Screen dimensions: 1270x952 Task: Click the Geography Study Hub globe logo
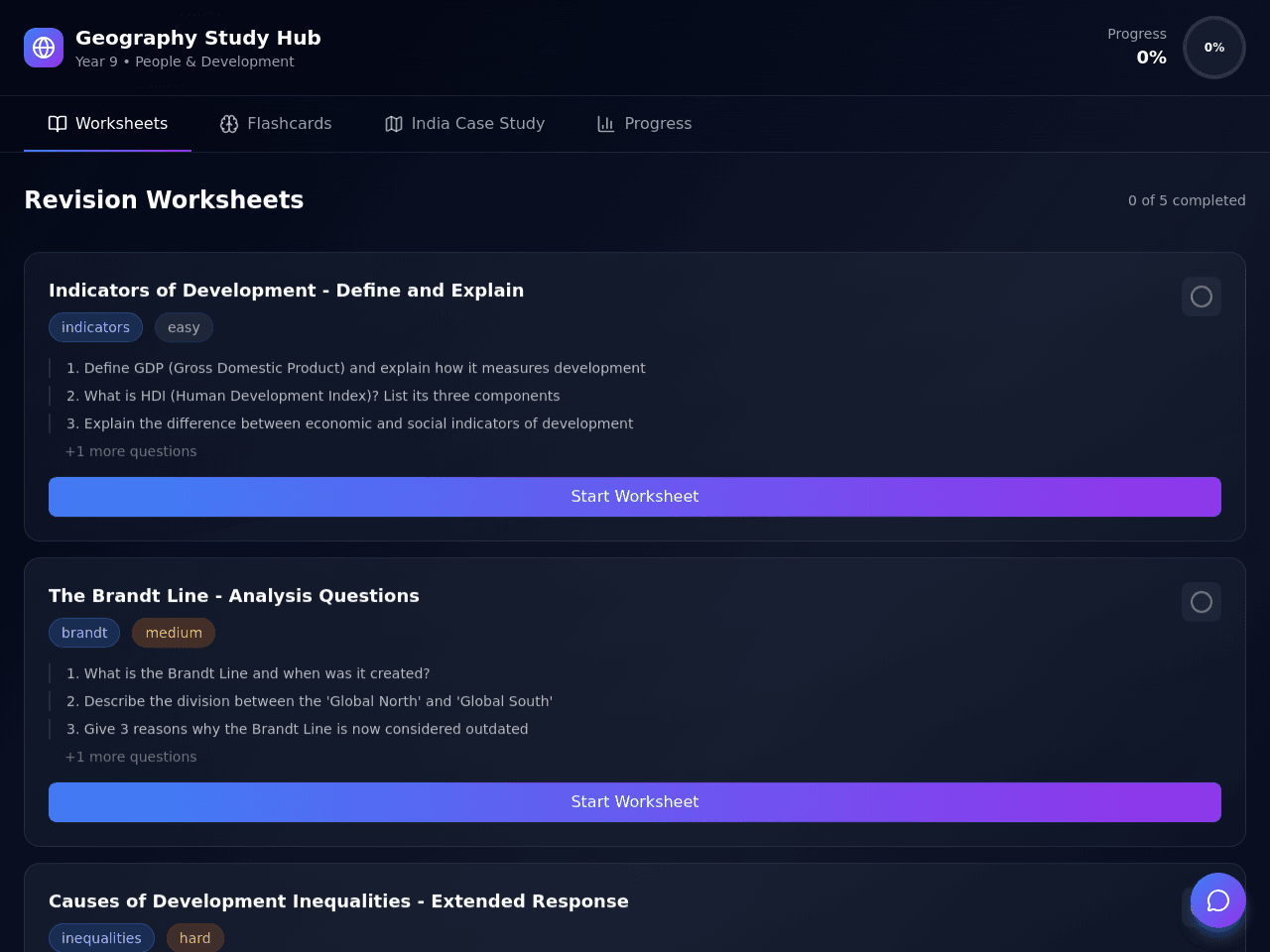coord(44,48)
